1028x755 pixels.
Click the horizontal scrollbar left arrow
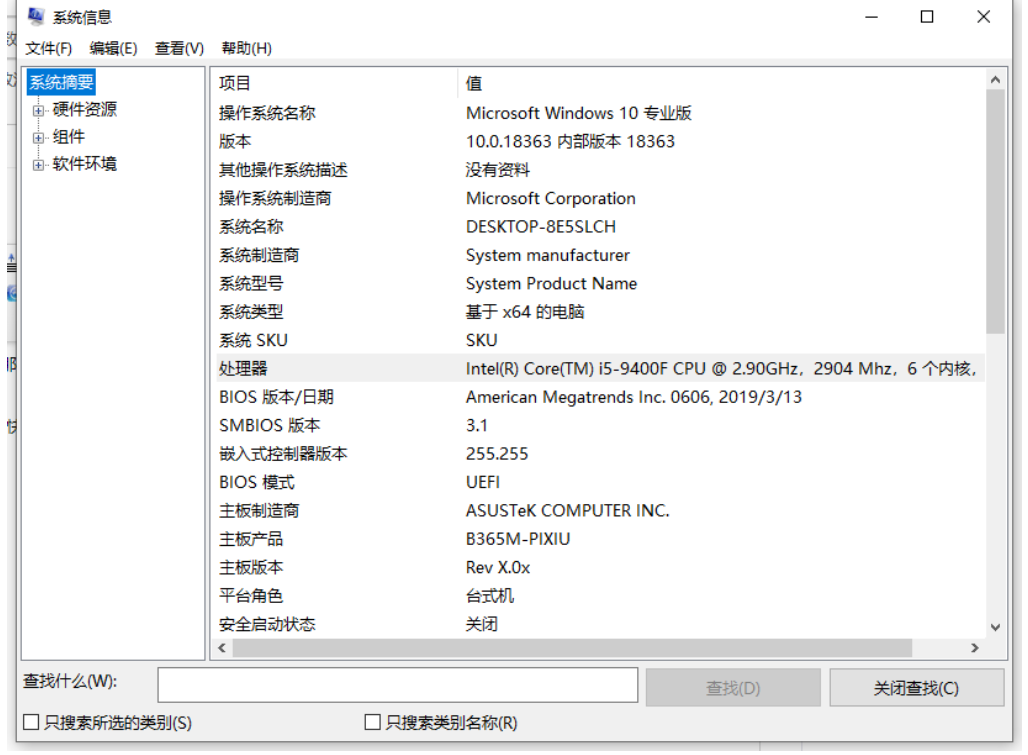222,648
